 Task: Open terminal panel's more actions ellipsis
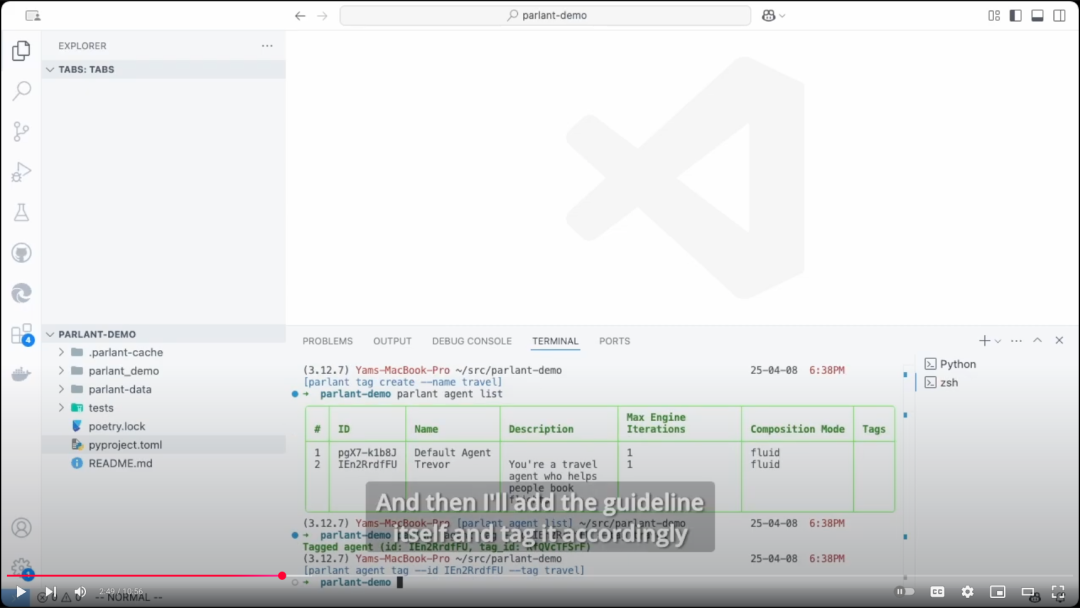point(1016,341)
